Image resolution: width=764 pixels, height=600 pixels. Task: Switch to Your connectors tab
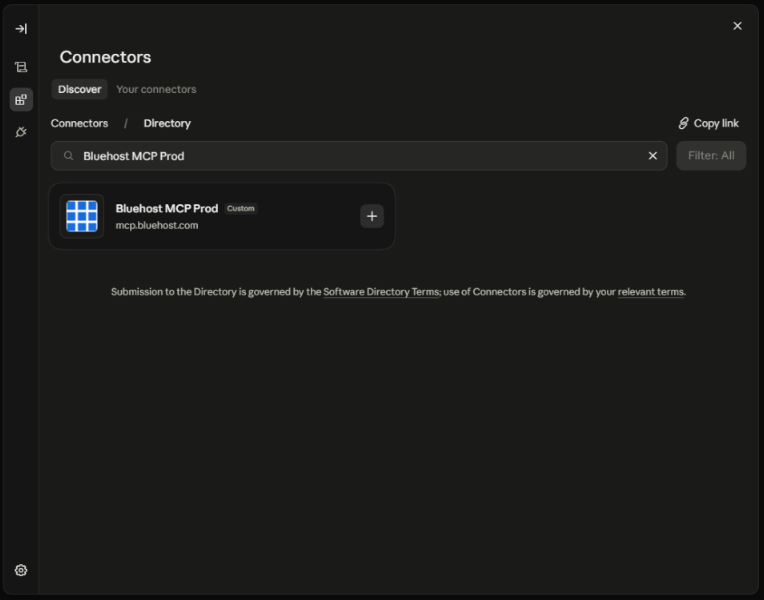point(156,89)
